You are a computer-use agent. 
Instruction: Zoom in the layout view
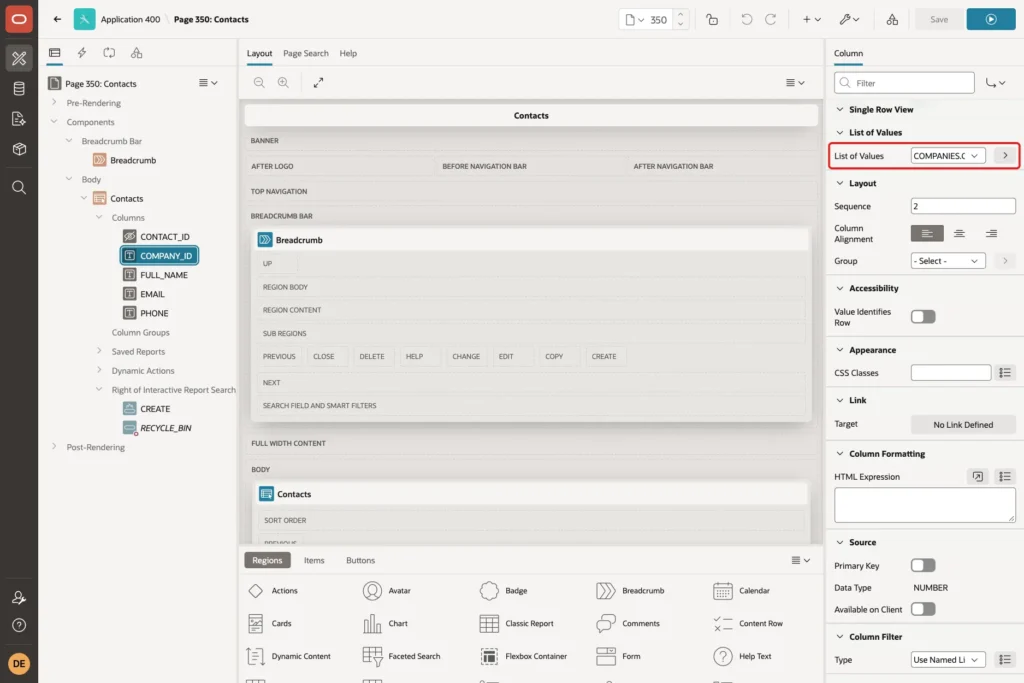coord(283,82)
